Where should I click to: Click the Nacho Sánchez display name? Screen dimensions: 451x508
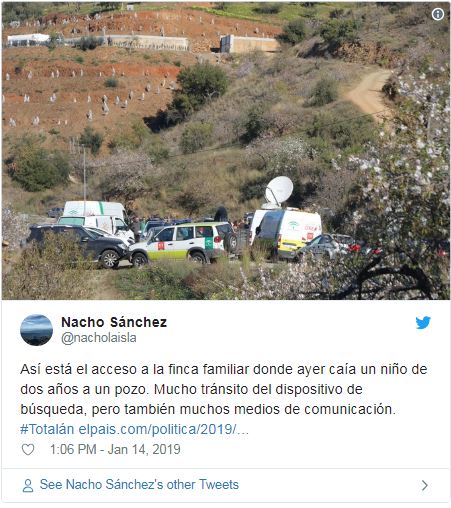[114, 322]
